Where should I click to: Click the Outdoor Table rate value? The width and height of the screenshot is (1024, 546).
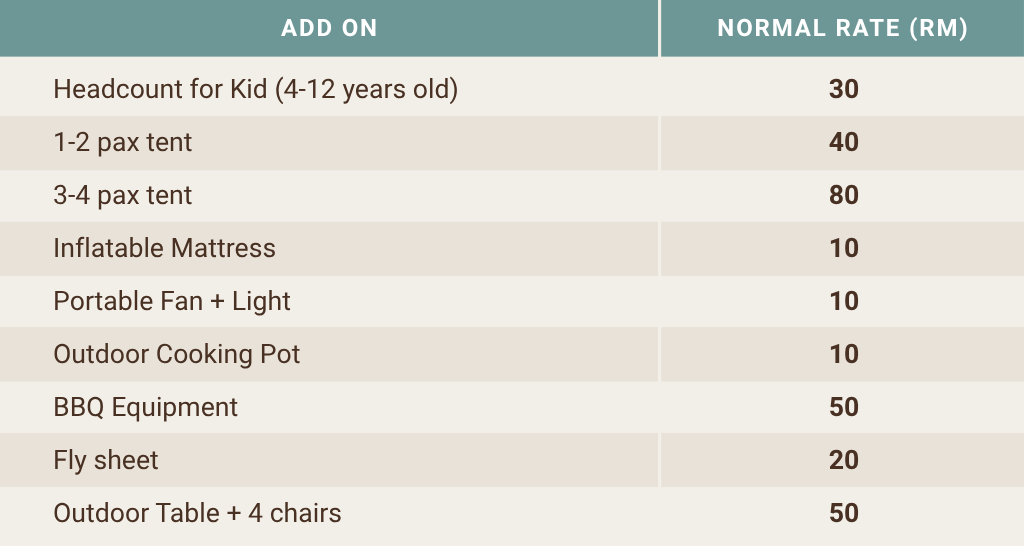tap(844, 513)
